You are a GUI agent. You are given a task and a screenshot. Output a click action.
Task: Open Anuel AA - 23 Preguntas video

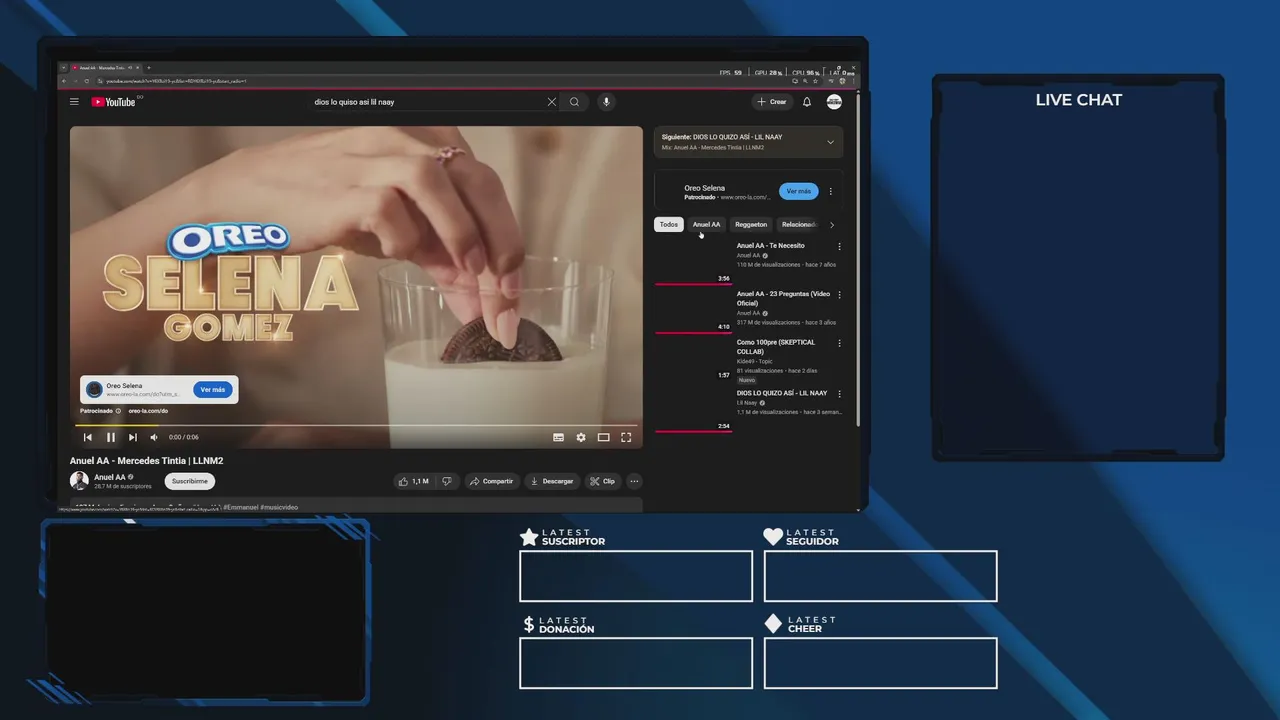[x=783, y=298]
